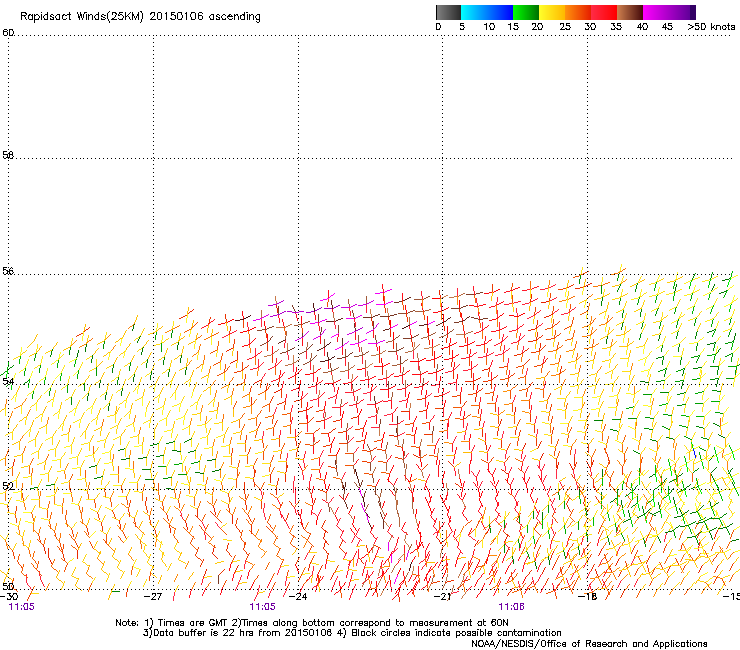Click the NOAA/NESDIS Office of Research credit line
The image size is (740, 650).
pyautogui.click(x=589, y=644)
